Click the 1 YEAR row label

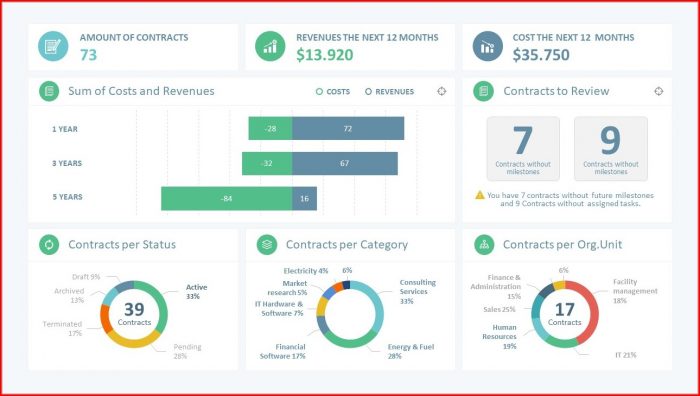(65, 129)
